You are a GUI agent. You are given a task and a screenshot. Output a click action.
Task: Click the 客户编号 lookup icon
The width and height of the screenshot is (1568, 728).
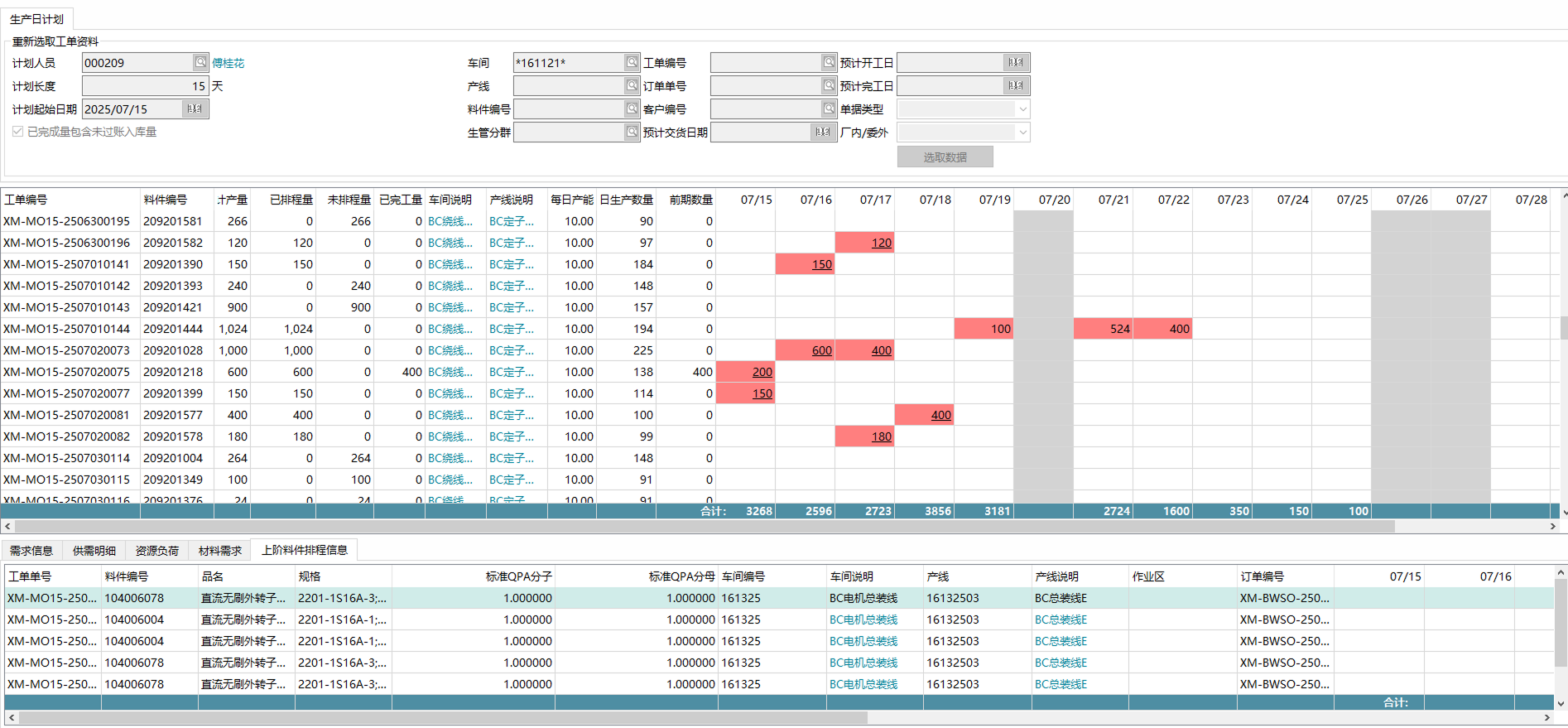[x=829, y=108]
